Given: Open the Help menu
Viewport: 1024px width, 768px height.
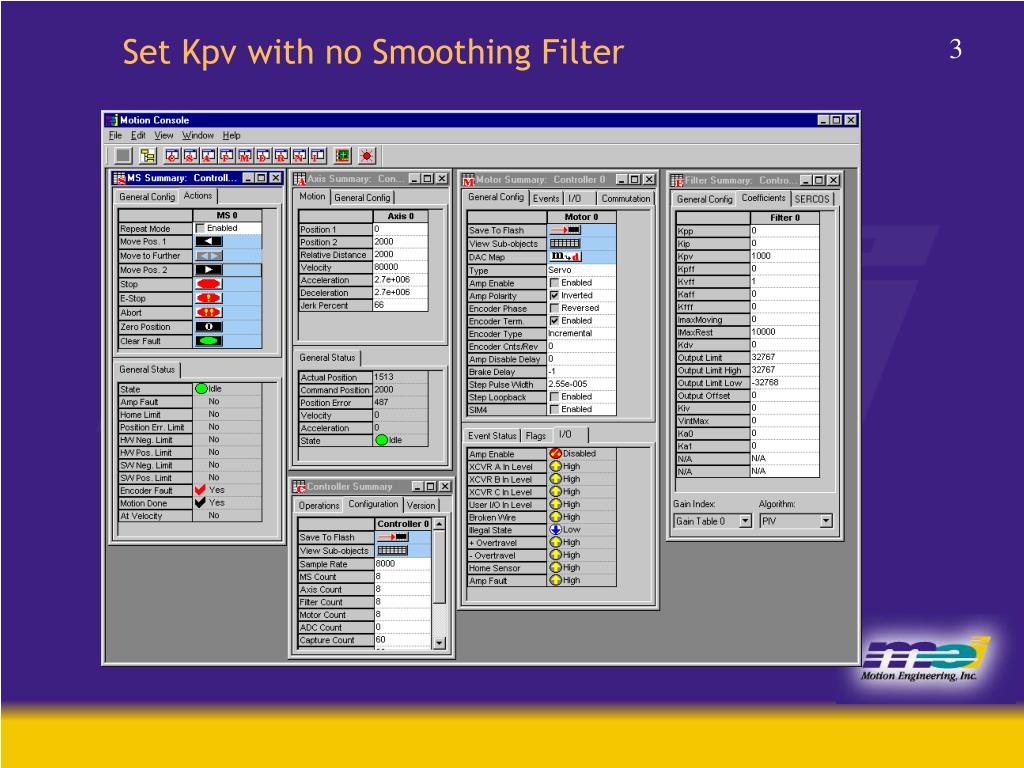Looking at the screenshot, I should point(231,135).
